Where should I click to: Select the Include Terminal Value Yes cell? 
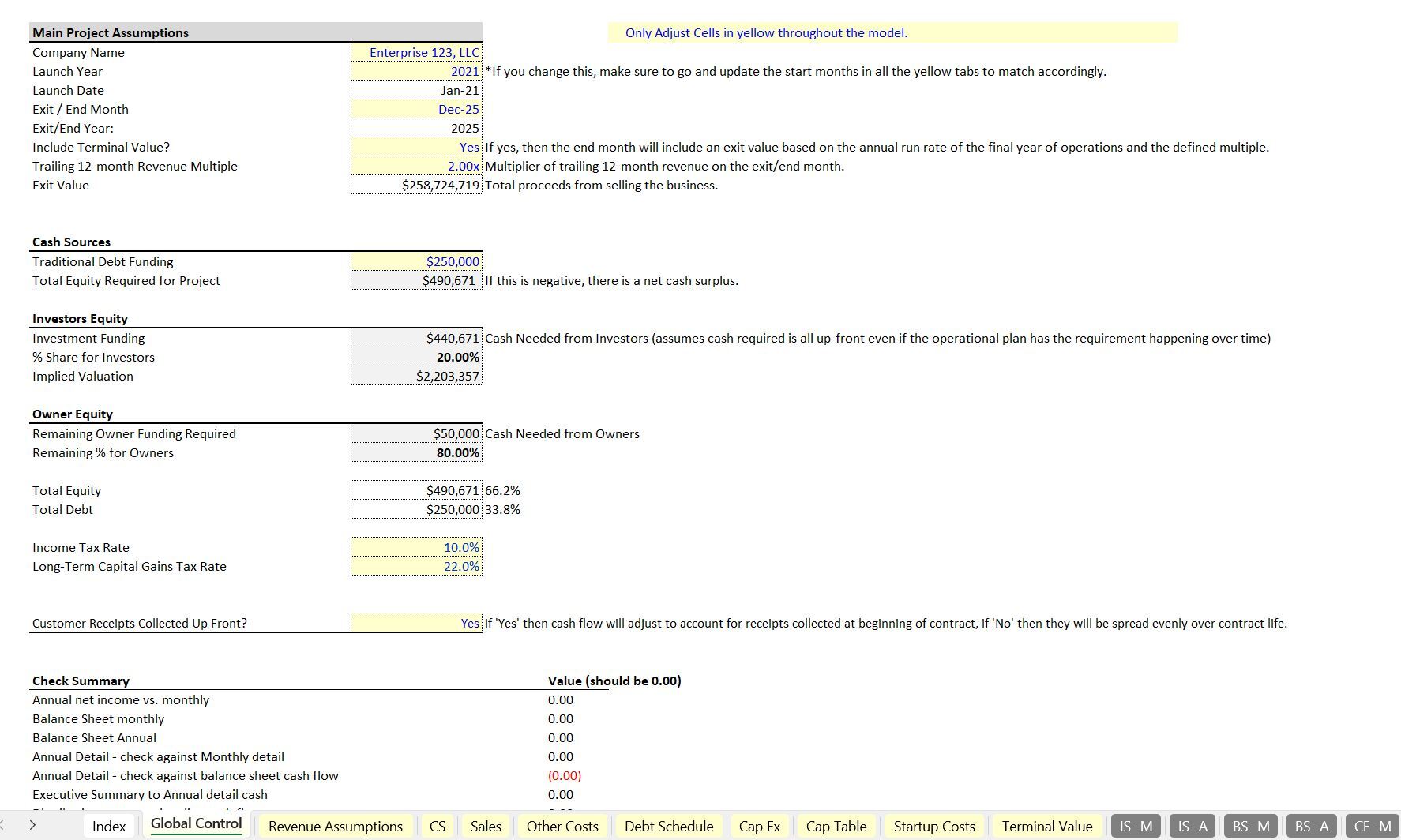416,147
